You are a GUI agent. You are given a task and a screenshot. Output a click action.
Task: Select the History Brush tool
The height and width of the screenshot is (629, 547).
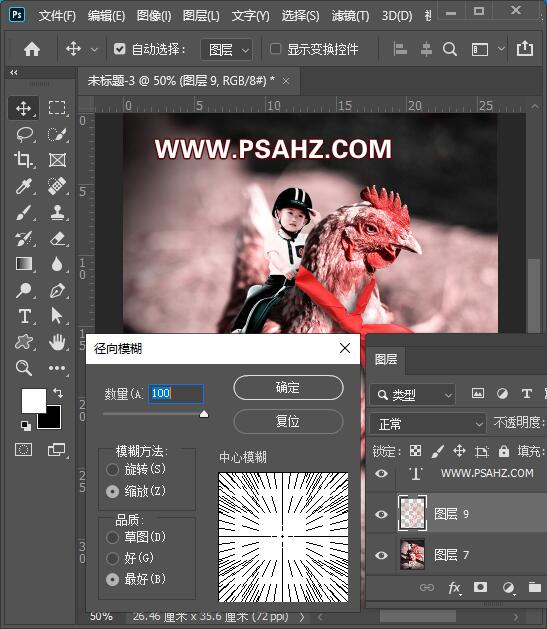click(x=24, y=238)
